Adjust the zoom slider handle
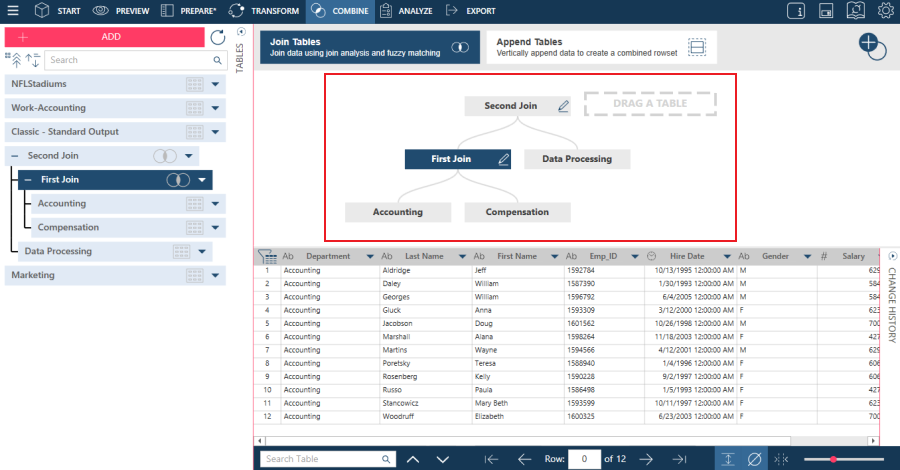 point(833,459)
